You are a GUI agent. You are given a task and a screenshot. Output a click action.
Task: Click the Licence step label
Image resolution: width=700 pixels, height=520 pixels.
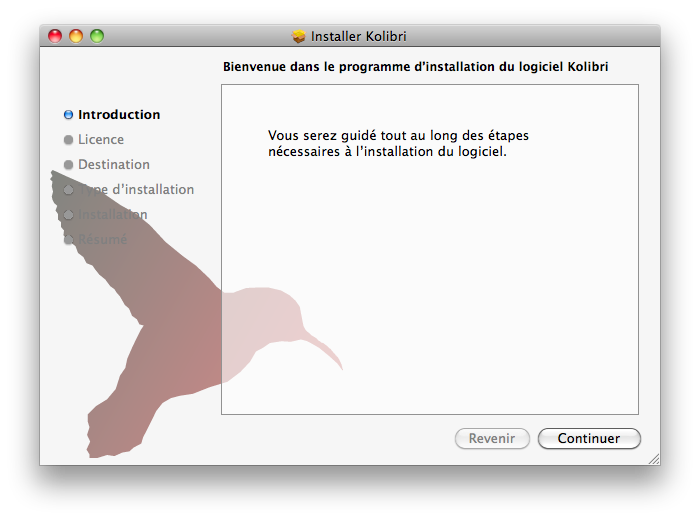pos(101,140)
